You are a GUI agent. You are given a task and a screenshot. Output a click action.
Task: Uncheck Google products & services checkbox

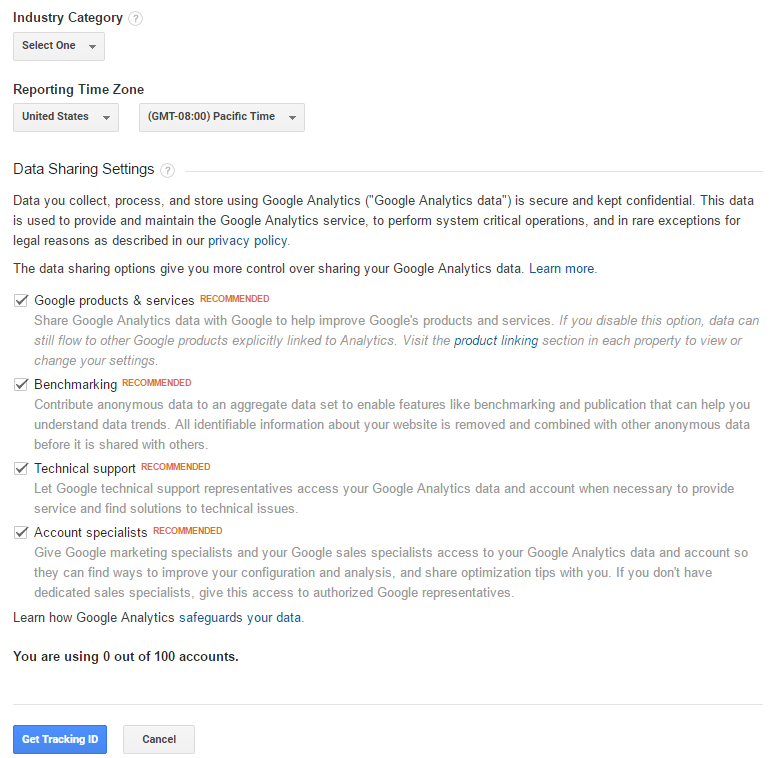pyautogui.click(x=21, y=300)
